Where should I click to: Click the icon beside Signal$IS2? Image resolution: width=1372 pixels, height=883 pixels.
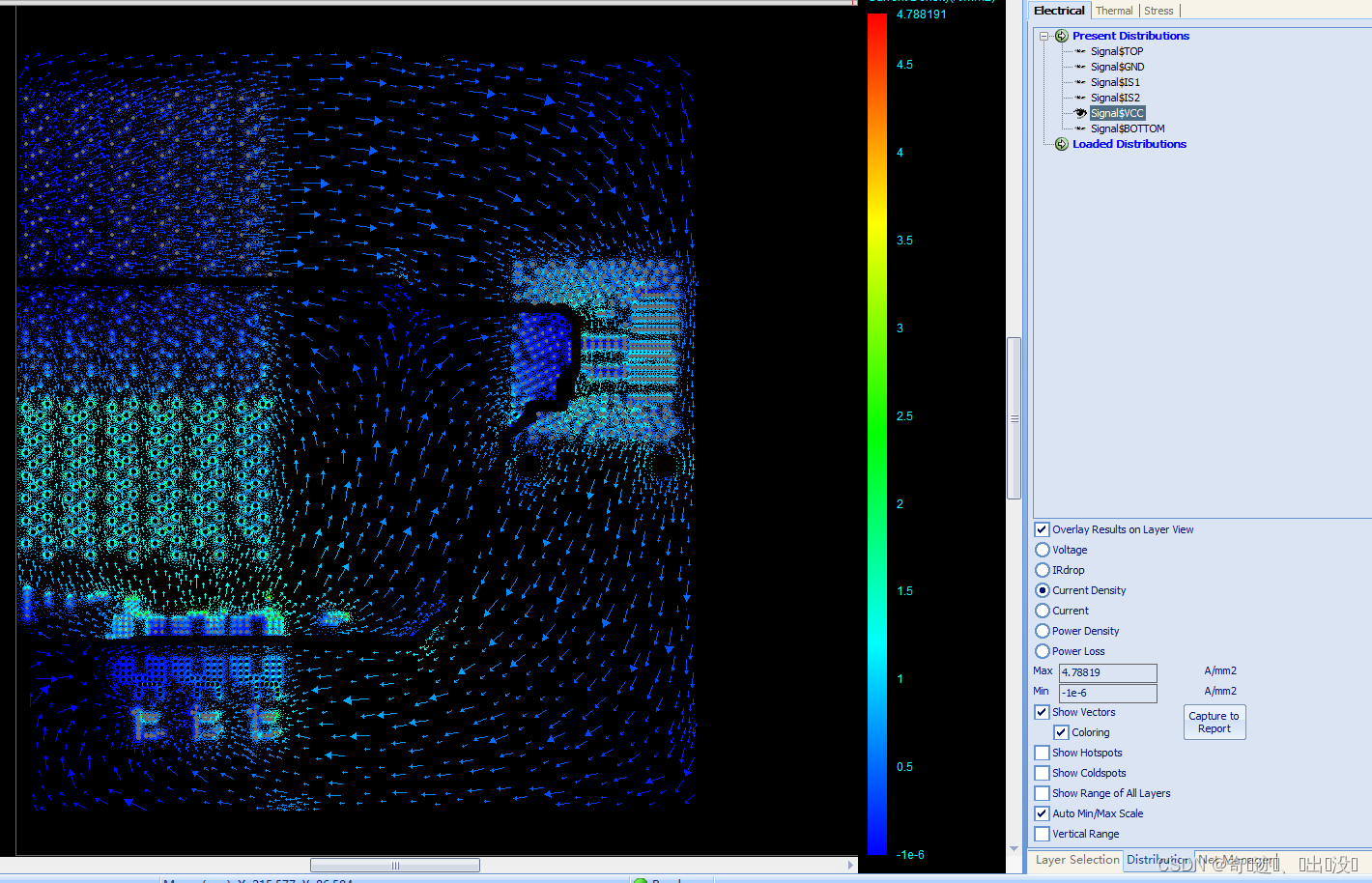(1080, 98)
